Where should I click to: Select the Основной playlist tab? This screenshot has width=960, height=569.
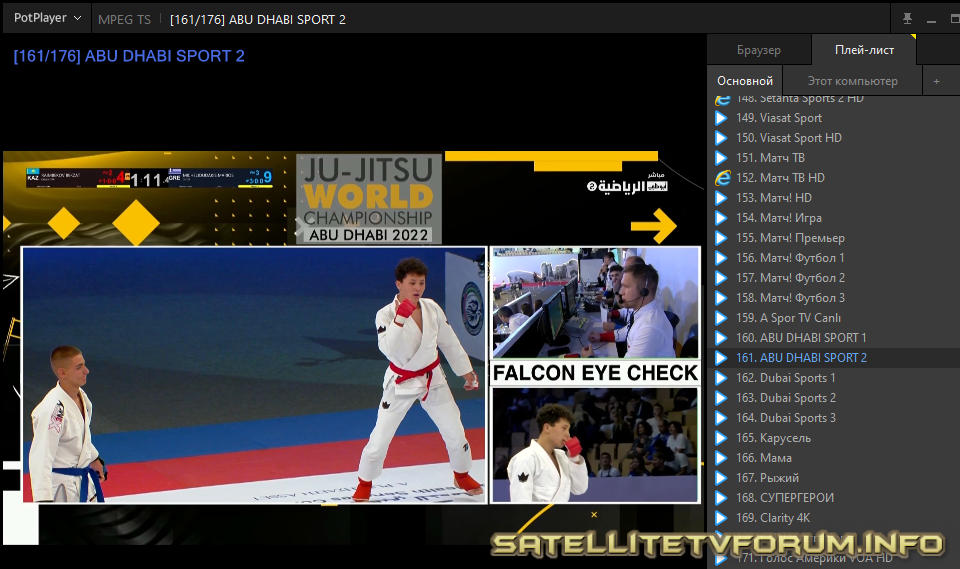tap(744, 80)
